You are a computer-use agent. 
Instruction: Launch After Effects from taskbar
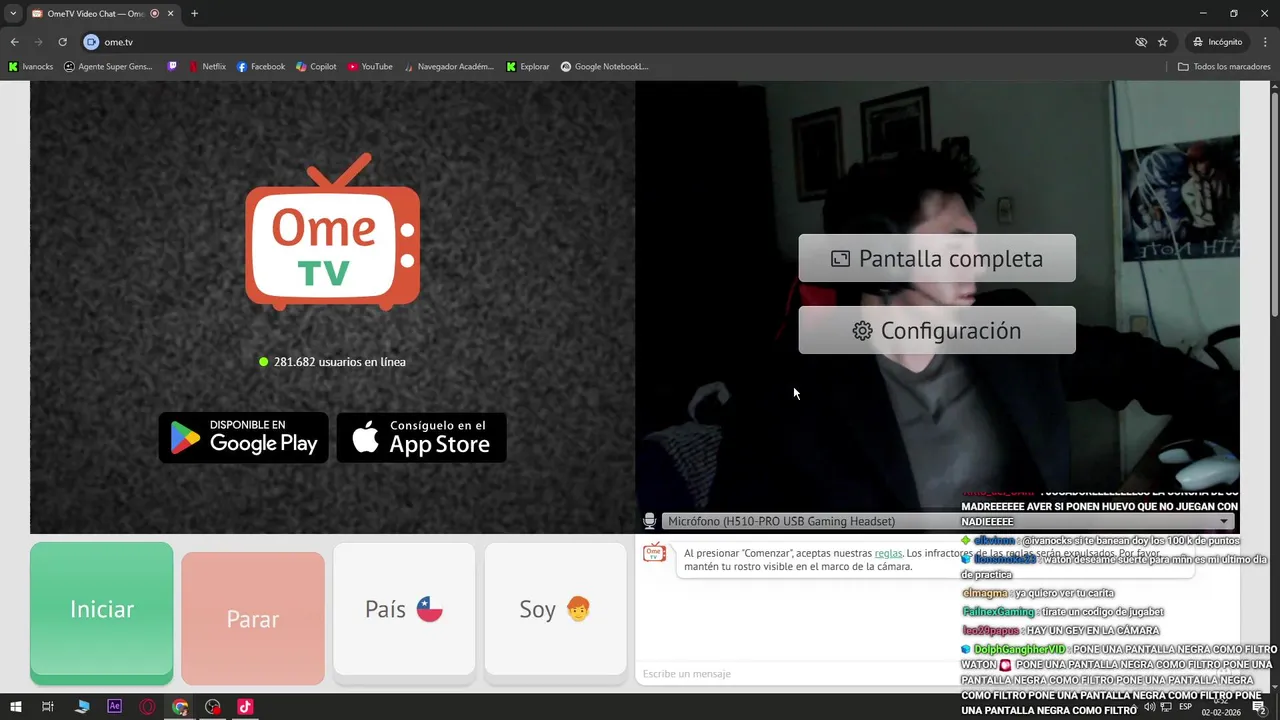click(x=114, y=707)
